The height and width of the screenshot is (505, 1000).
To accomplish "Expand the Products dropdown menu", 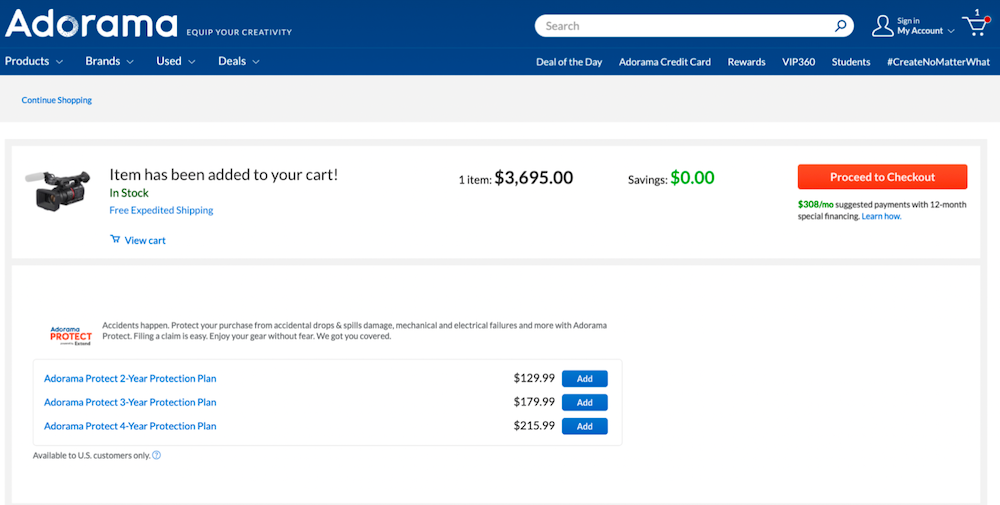I will click(34, 61).
